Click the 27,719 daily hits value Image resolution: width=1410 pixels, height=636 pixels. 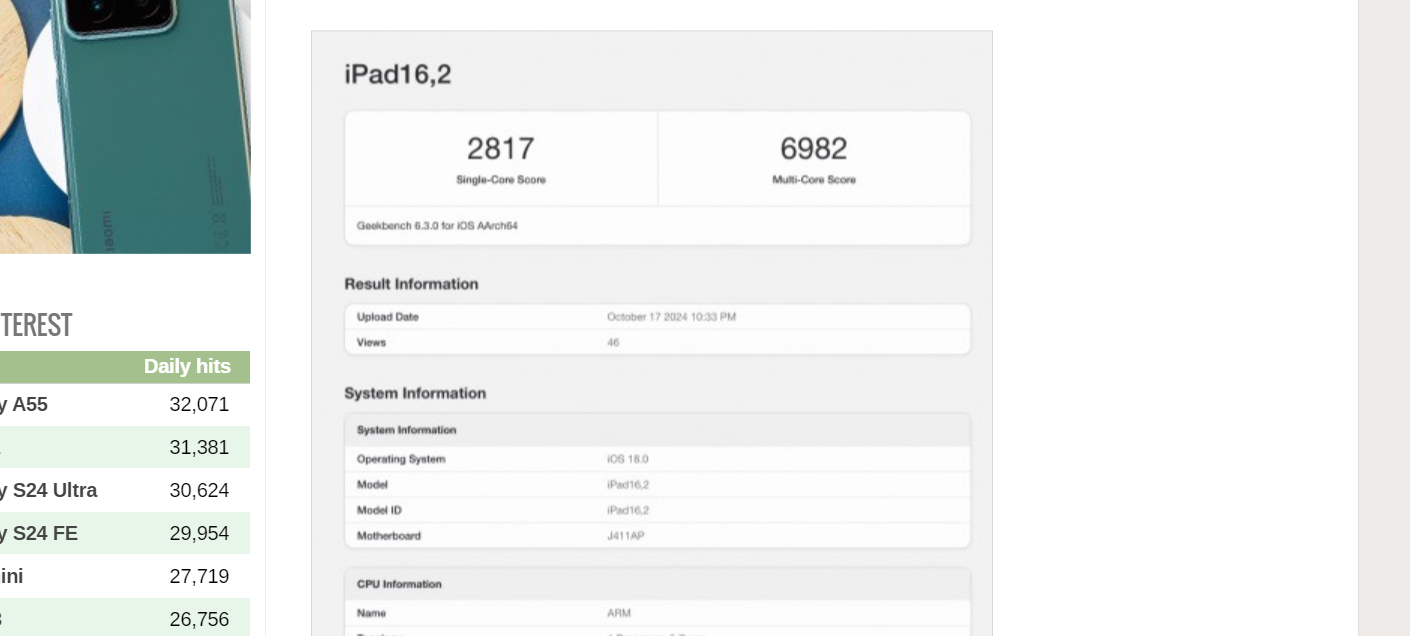point(199,577)
